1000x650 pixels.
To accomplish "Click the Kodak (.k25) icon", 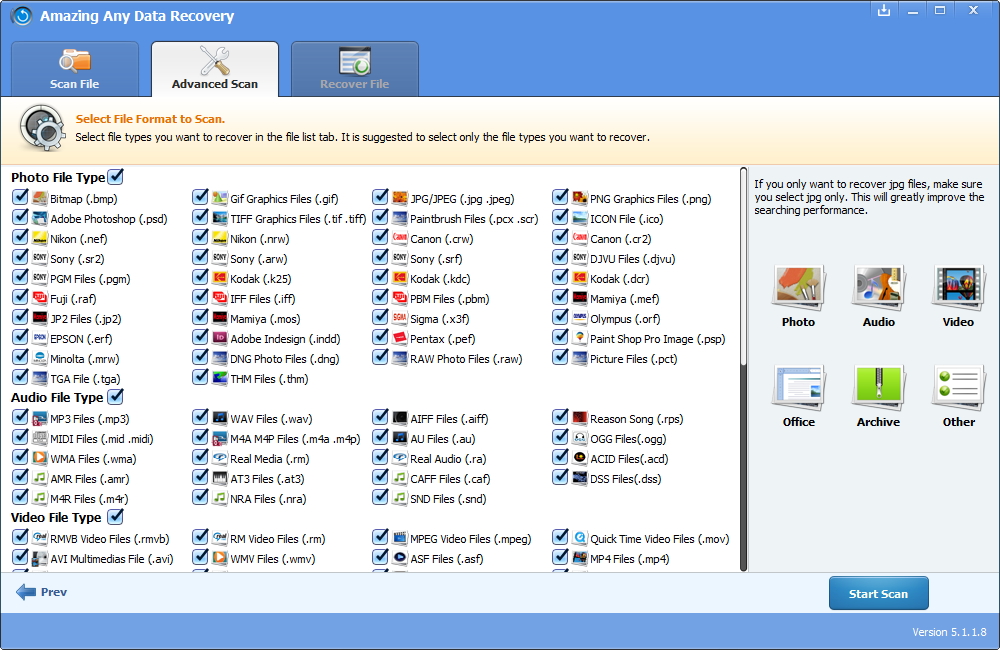I will 220,278.
